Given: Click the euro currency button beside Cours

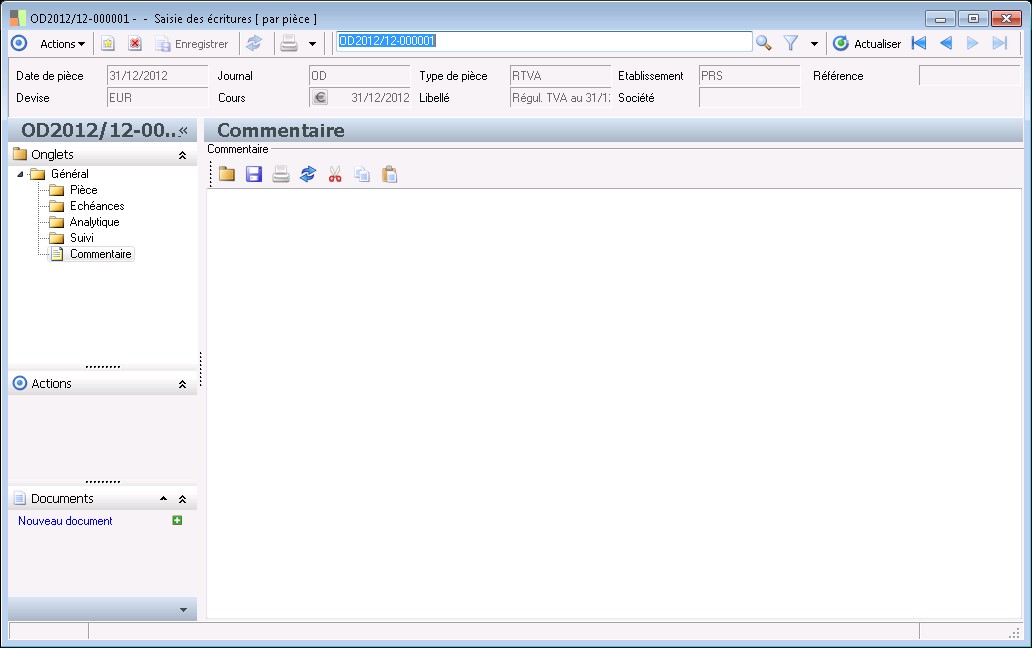Looking at the screenshot, I should click(320, 97).
